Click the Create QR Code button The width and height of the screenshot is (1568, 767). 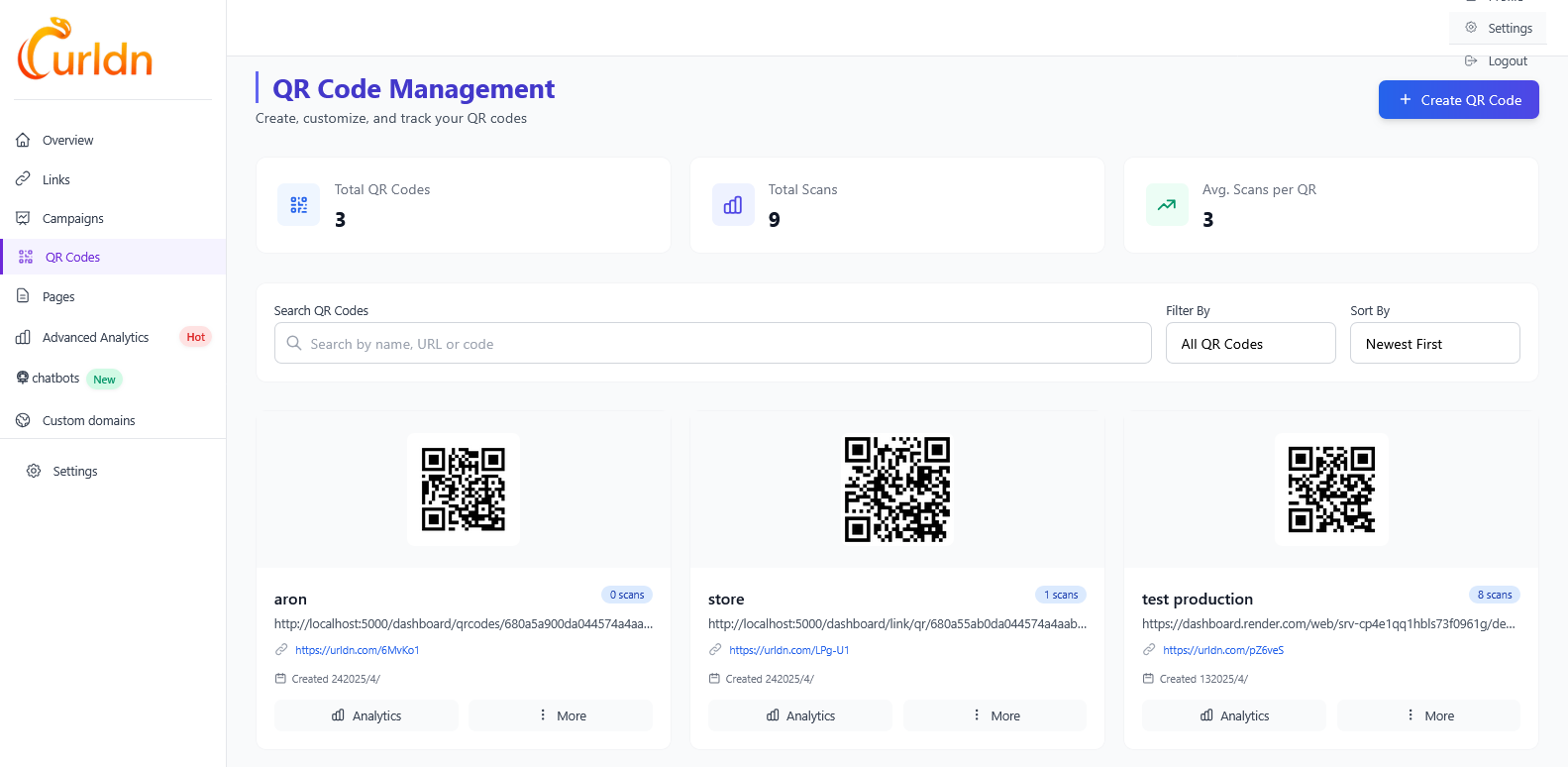tap(1458, 100)
